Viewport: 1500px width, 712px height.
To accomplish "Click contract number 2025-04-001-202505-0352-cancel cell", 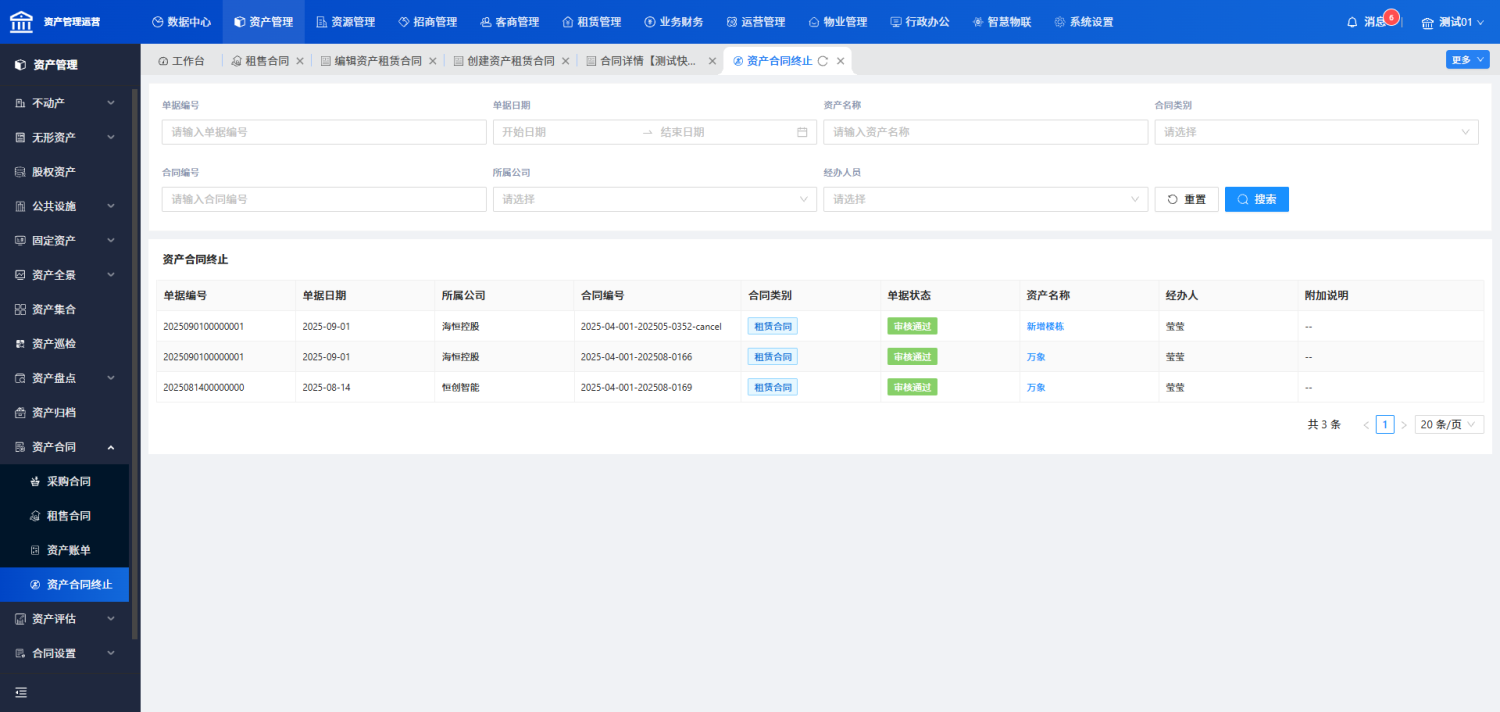I will tap(651, 327).
